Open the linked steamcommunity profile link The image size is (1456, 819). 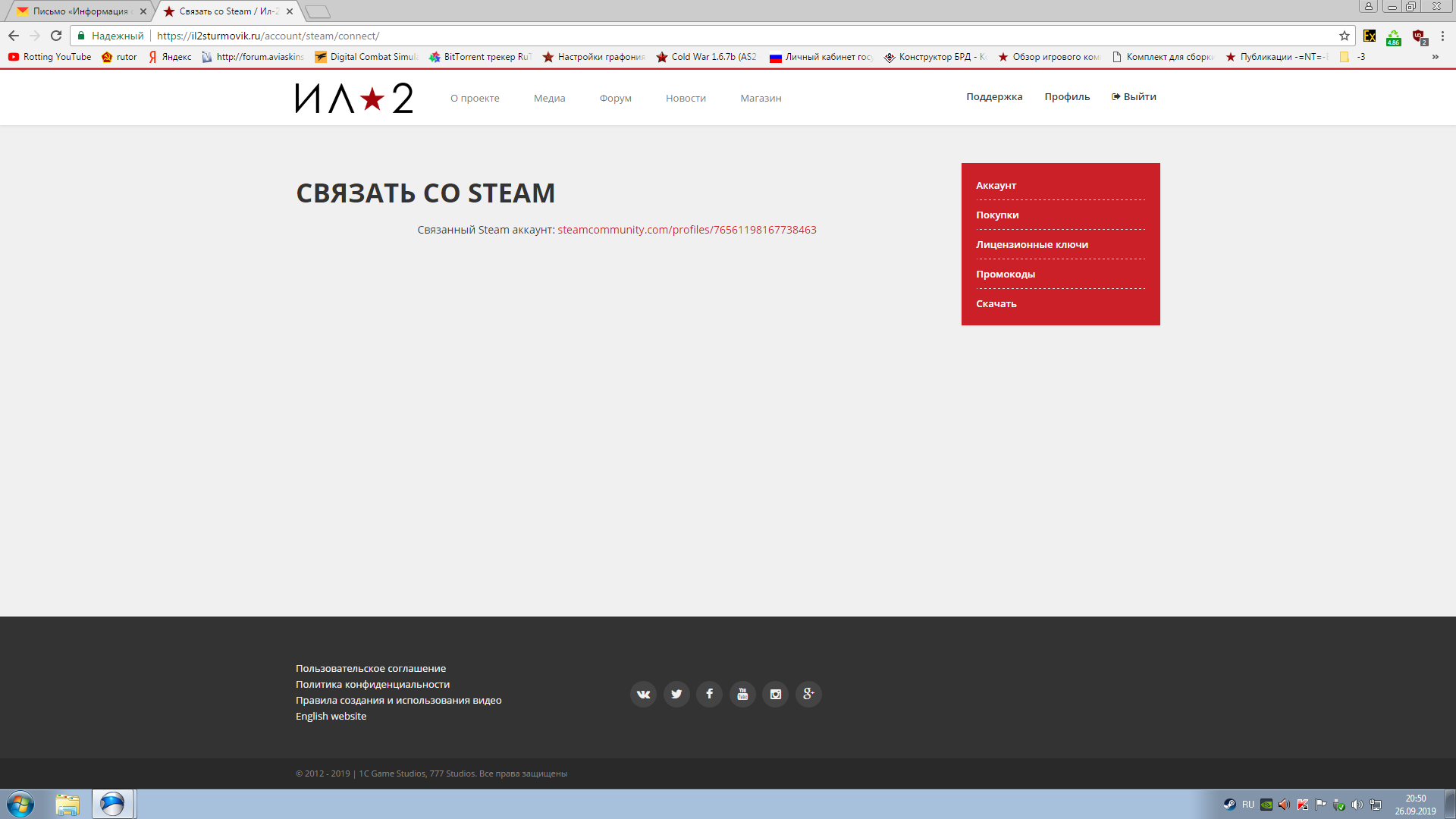686,230
